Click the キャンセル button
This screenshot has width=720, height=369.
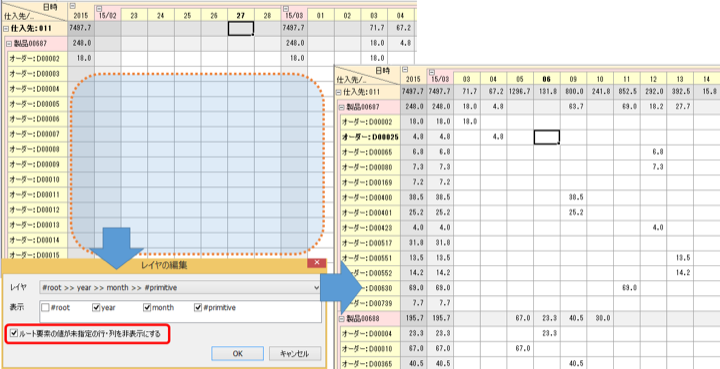295,354
